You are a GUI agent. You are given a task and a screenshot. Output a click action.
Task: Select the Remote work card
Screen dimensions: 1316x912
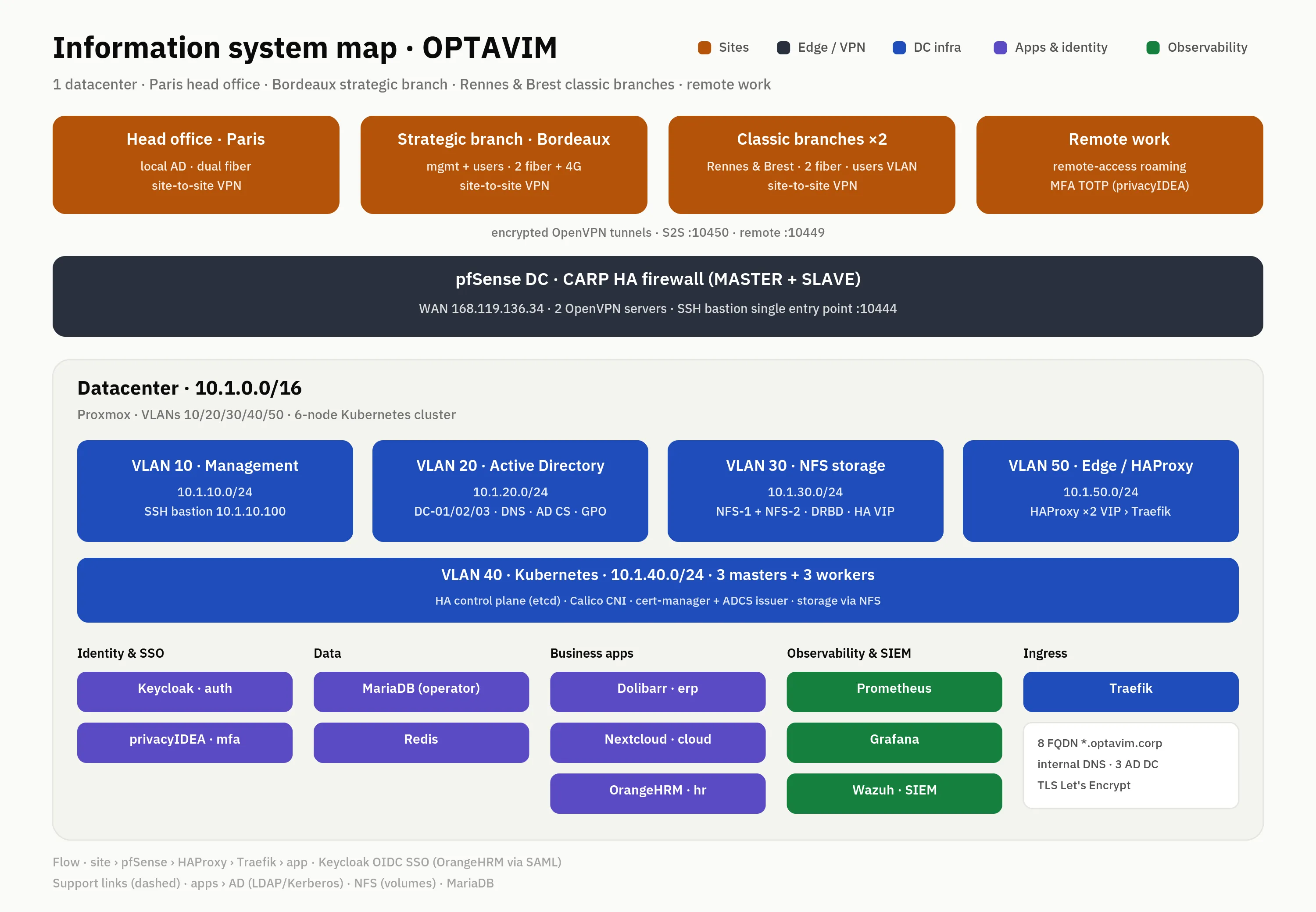point(1119,164)
